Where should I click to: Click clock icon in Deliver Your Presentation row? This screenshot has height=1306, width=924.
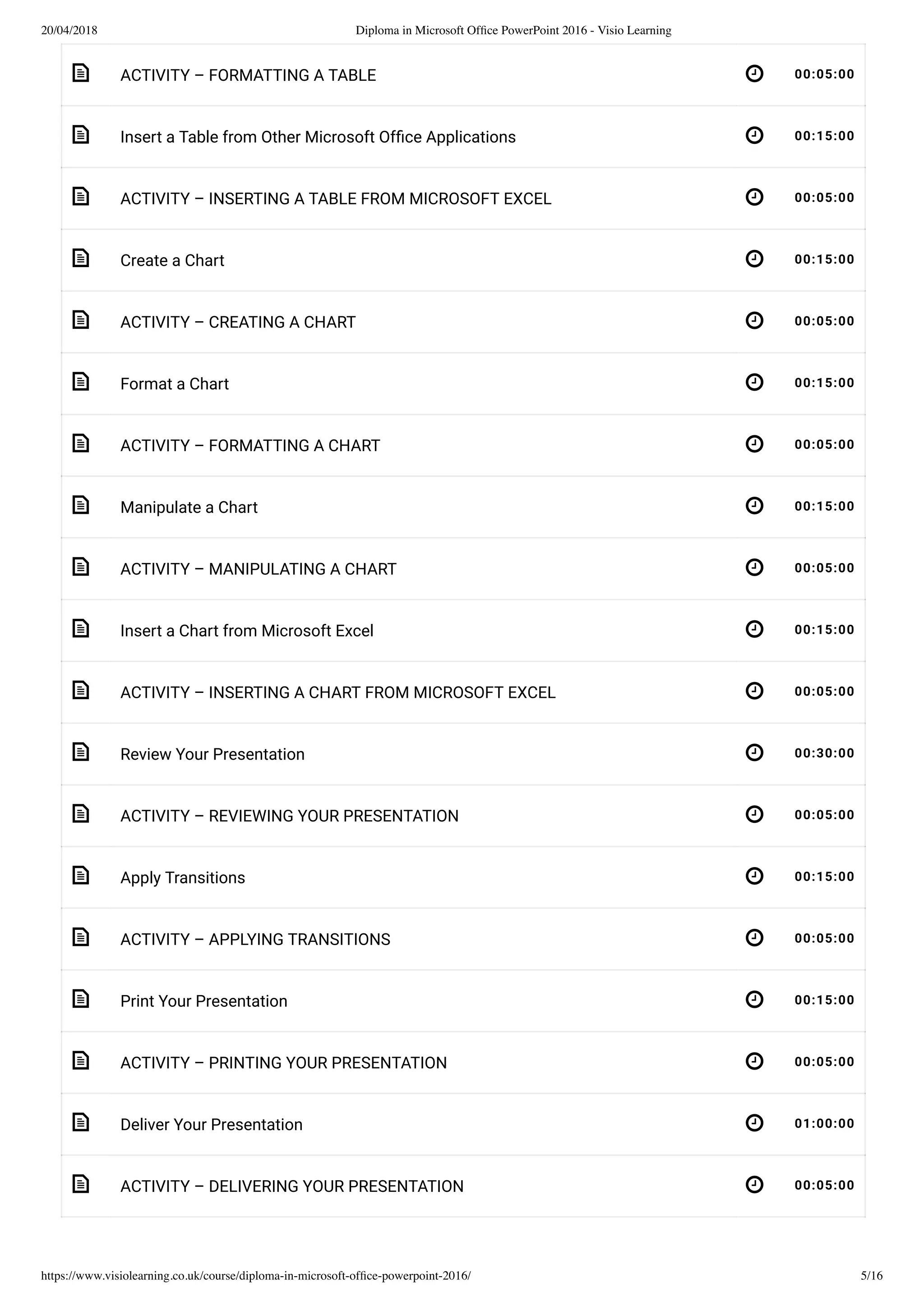pyautogui.click(x=754, y=1123)
